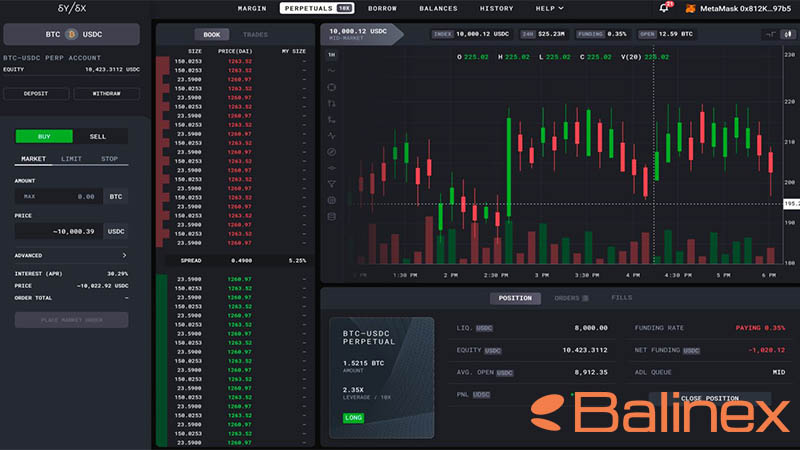Select the Limit order type tab
Screen dimensions: 800x450
point(71,159)
